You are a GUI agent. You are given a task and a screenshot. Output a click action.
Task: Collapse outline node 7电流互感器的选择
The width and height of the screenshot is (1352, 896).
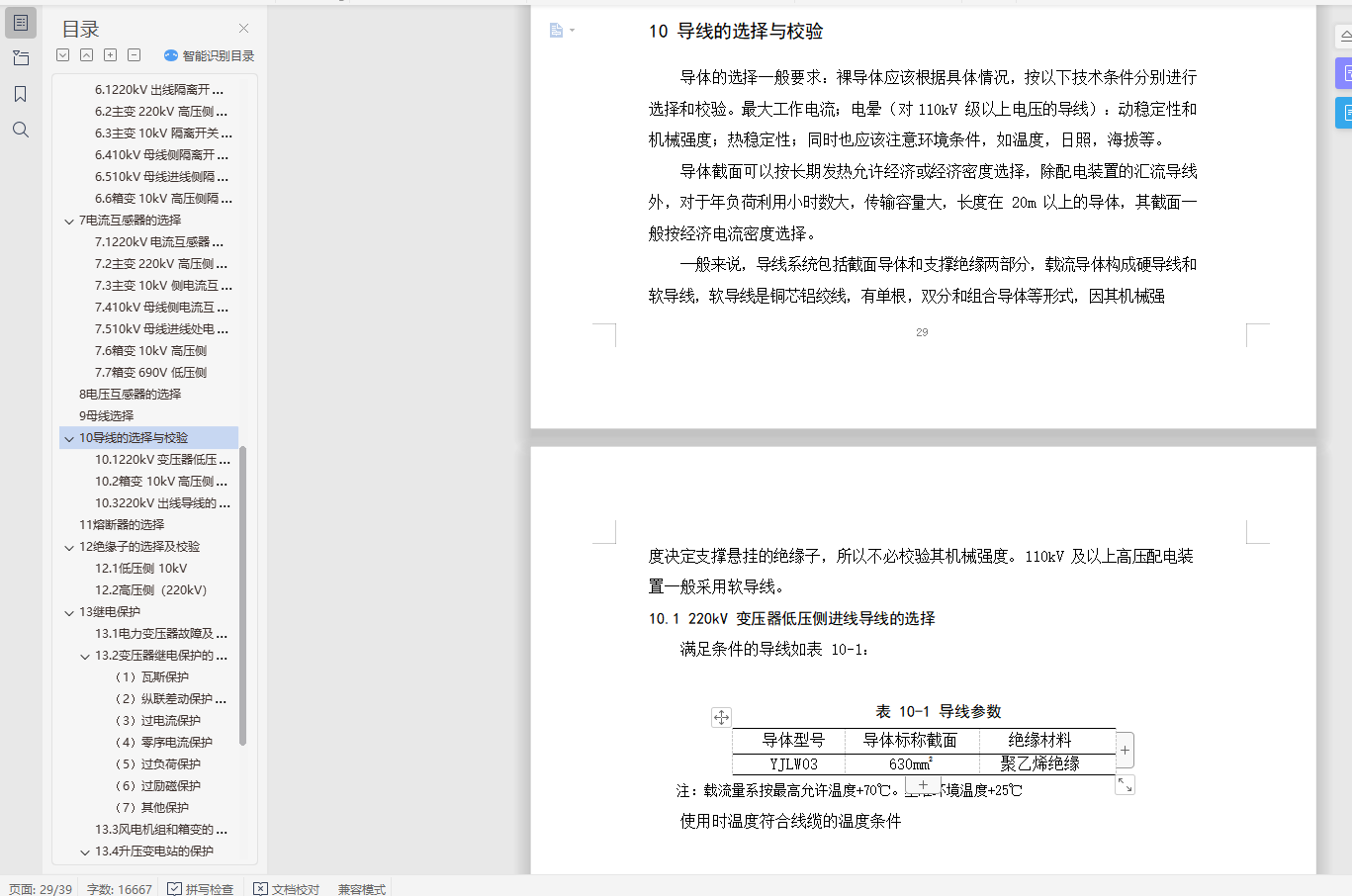tap(69, 221)
